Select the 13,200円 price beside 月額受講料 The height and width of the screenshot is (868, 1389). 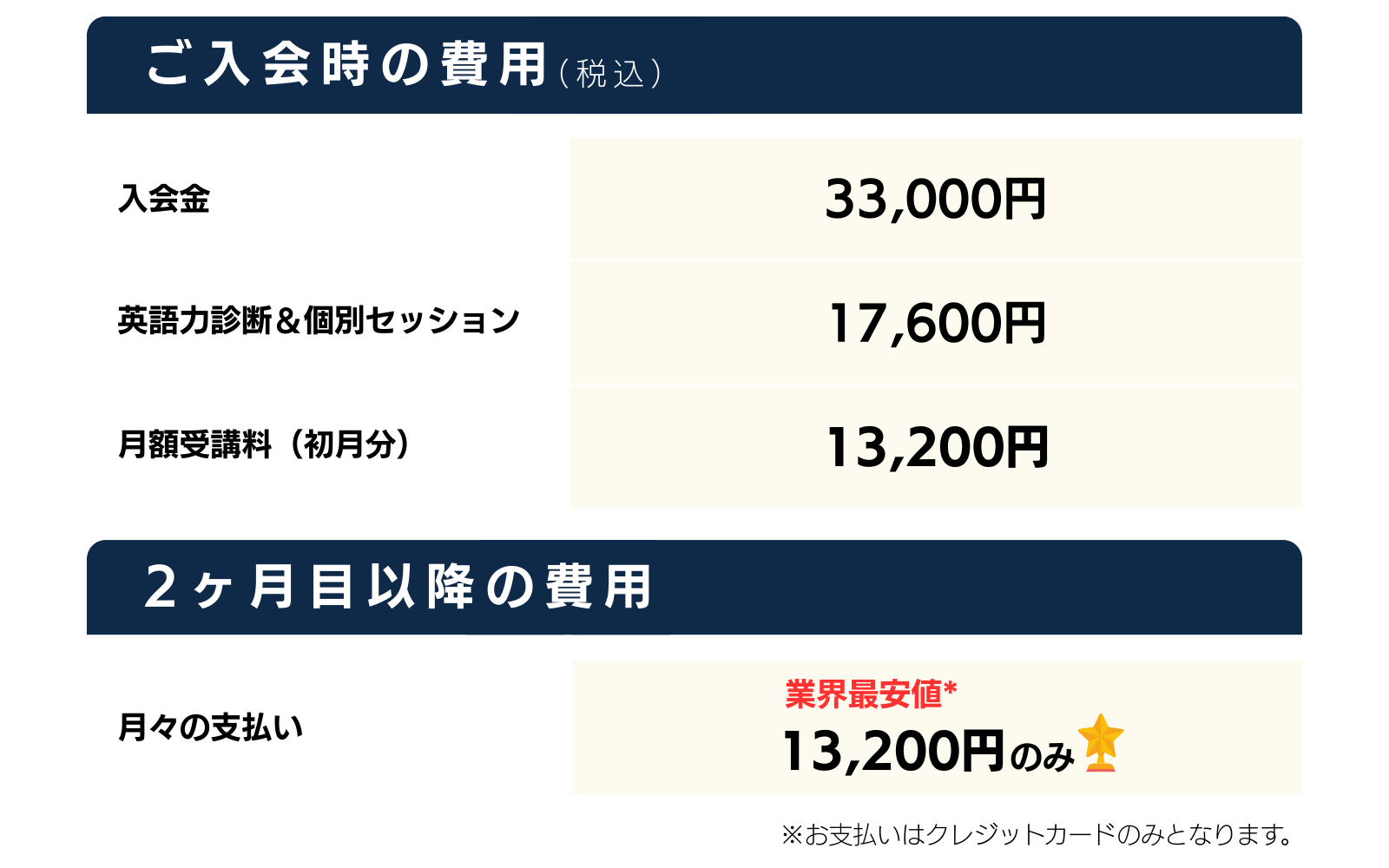[937, 448]
